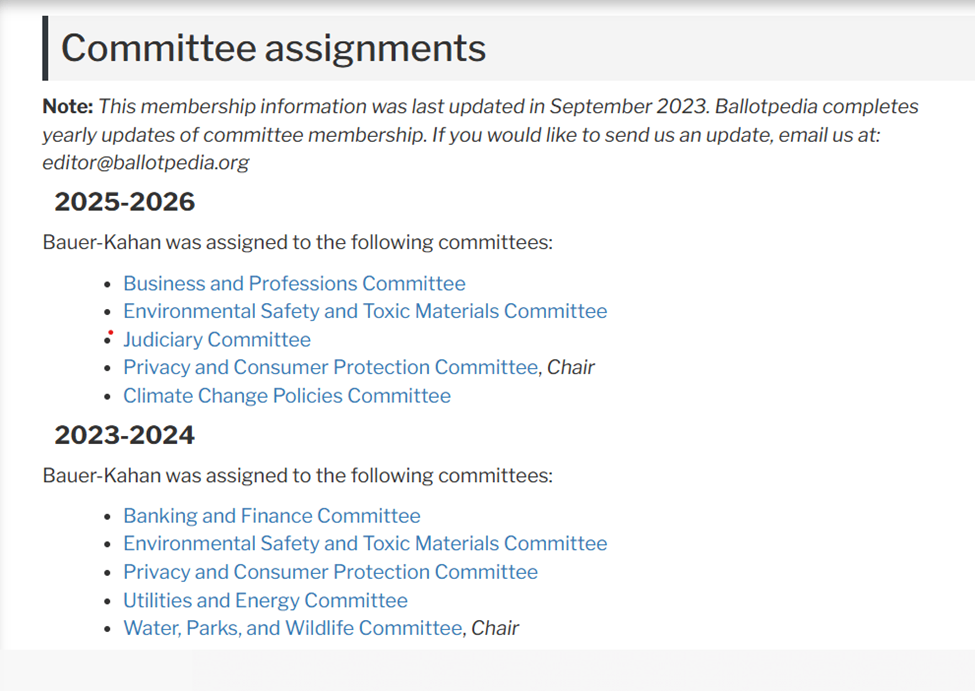
Task: Click the Judiciary Committee link
Action: pyautogui.click(x=217, y=340)
